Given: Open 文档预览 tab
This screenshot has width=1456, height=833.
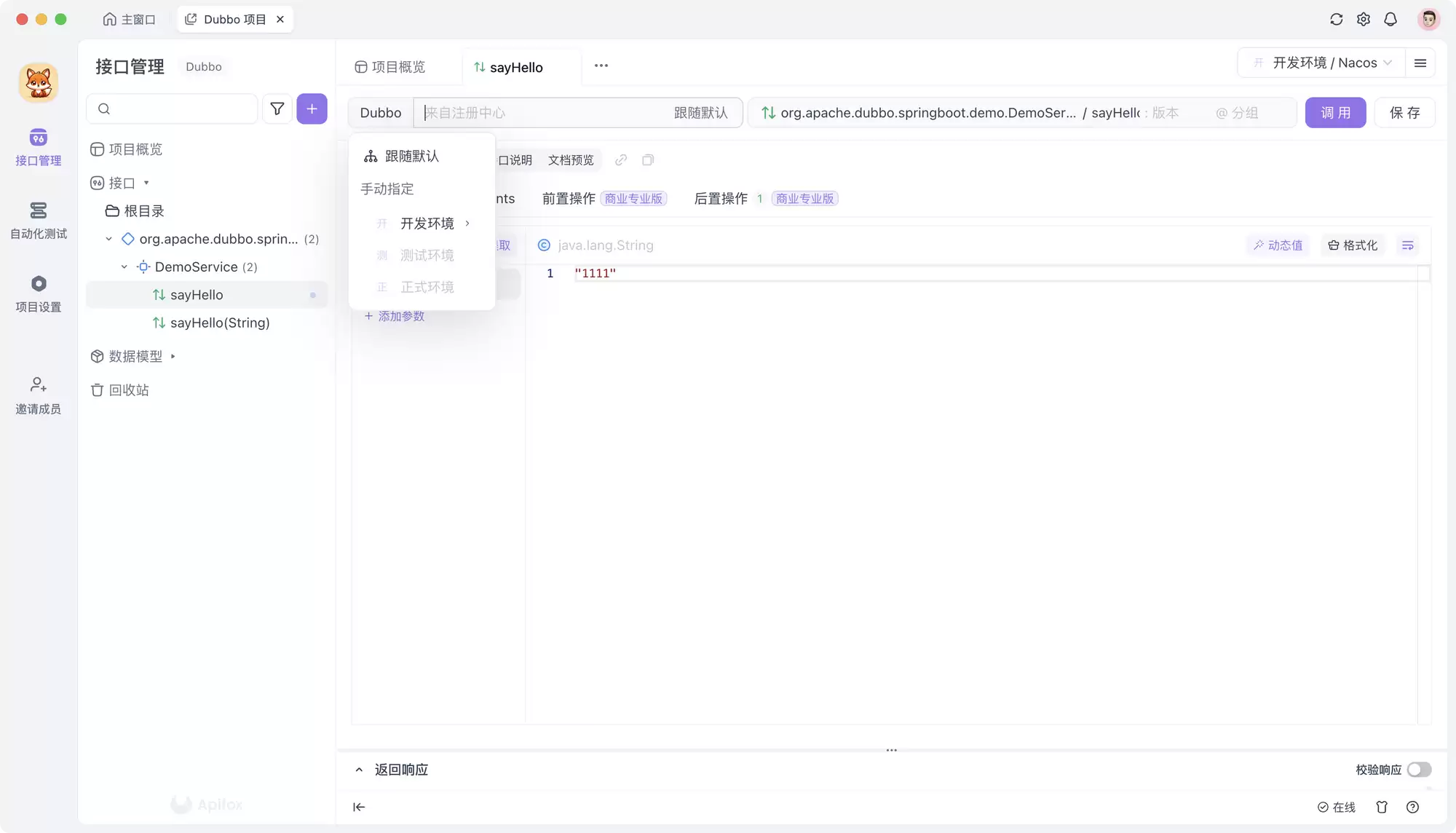Looking at the screenshot, I should point(571,160).
